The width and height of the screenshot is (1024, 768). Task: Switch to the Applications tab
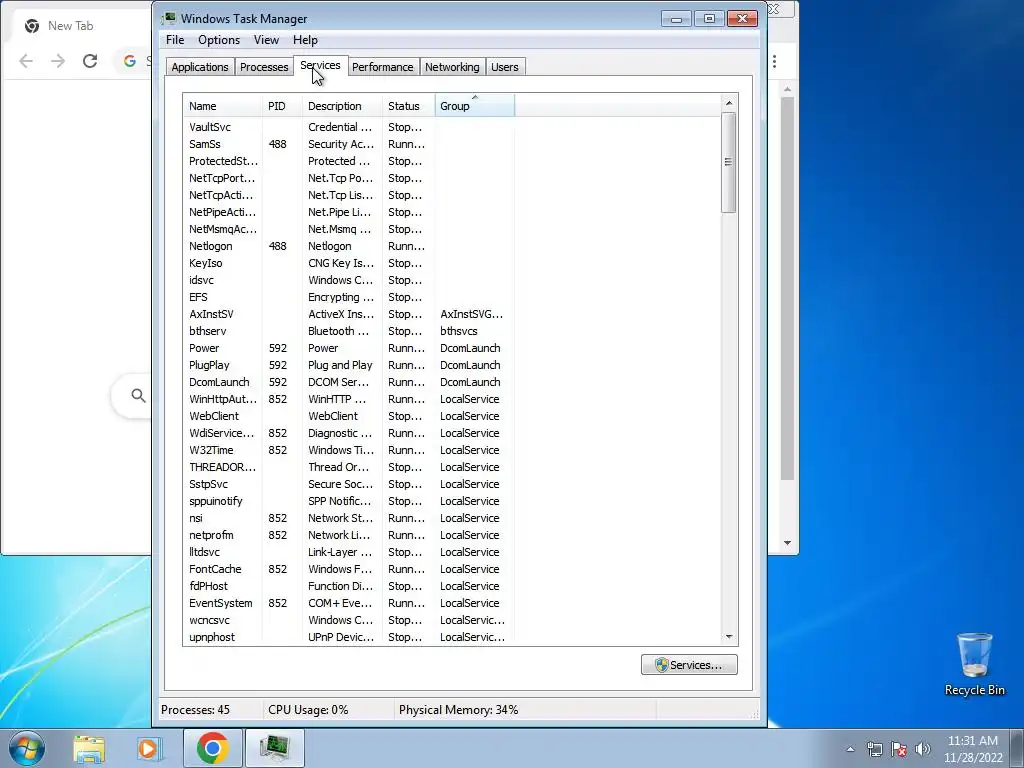pos(200,67)
